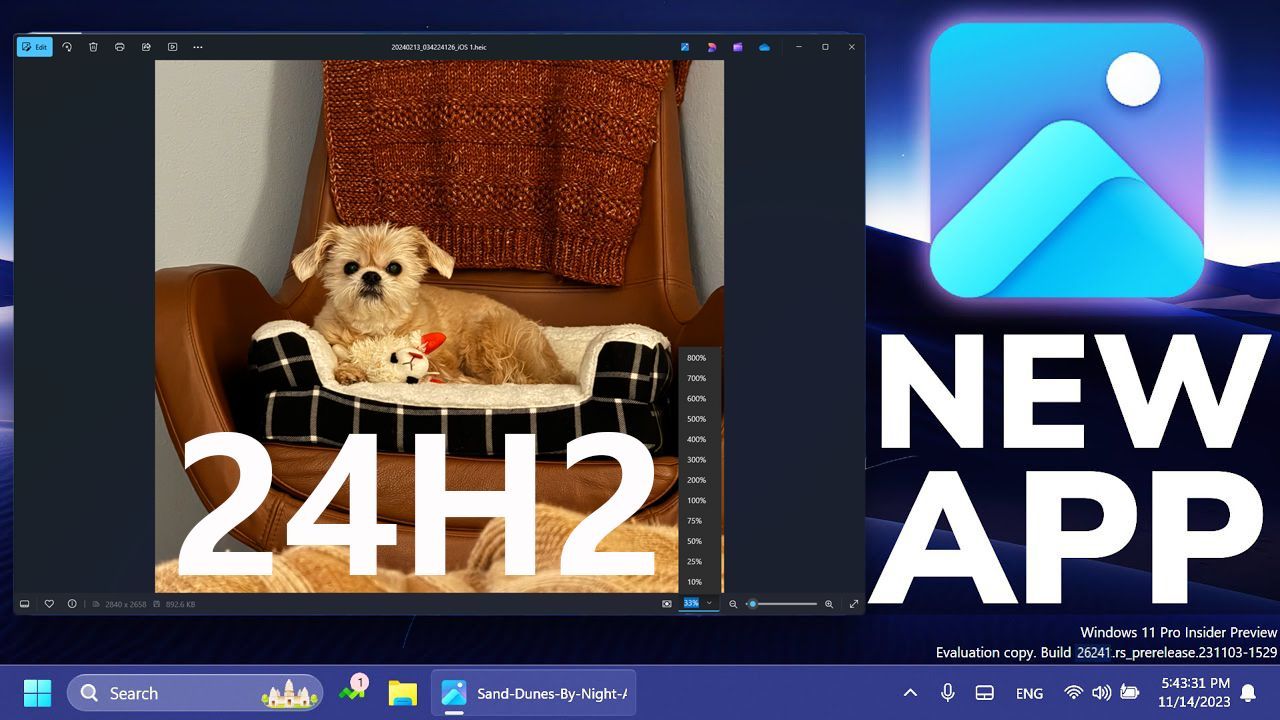Click the Edit image button
The image size is (1280, 720).
pyautogui.click(x=34, y=47)
